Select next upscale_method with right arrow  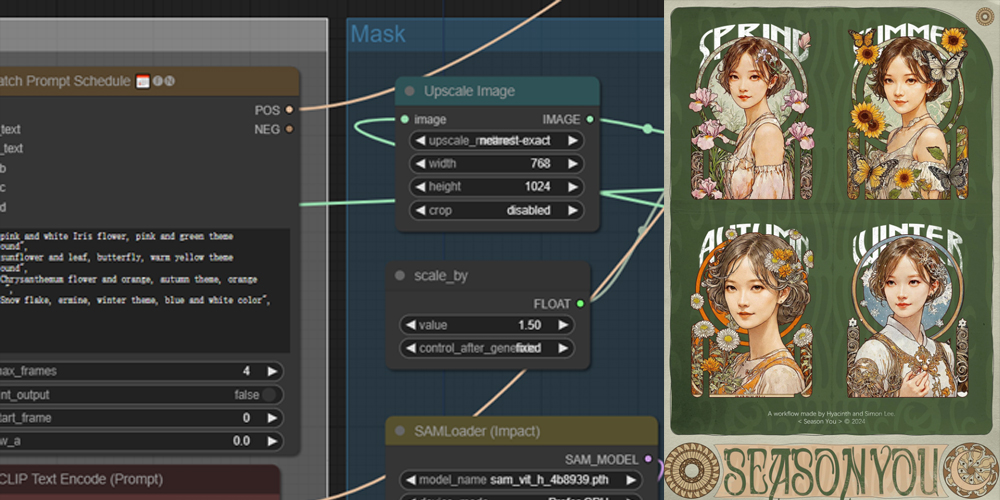click(x=573, y=140)
